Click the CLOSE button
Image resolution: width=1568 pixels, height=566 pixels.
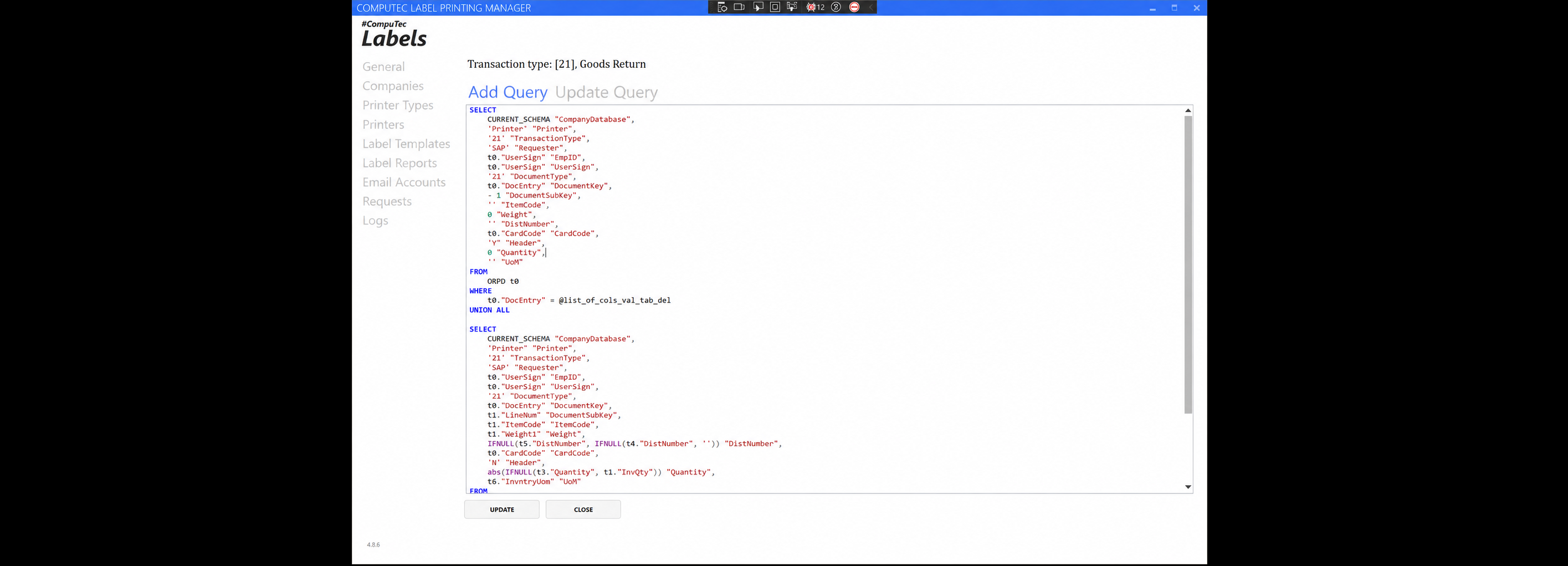click(583, 509)
